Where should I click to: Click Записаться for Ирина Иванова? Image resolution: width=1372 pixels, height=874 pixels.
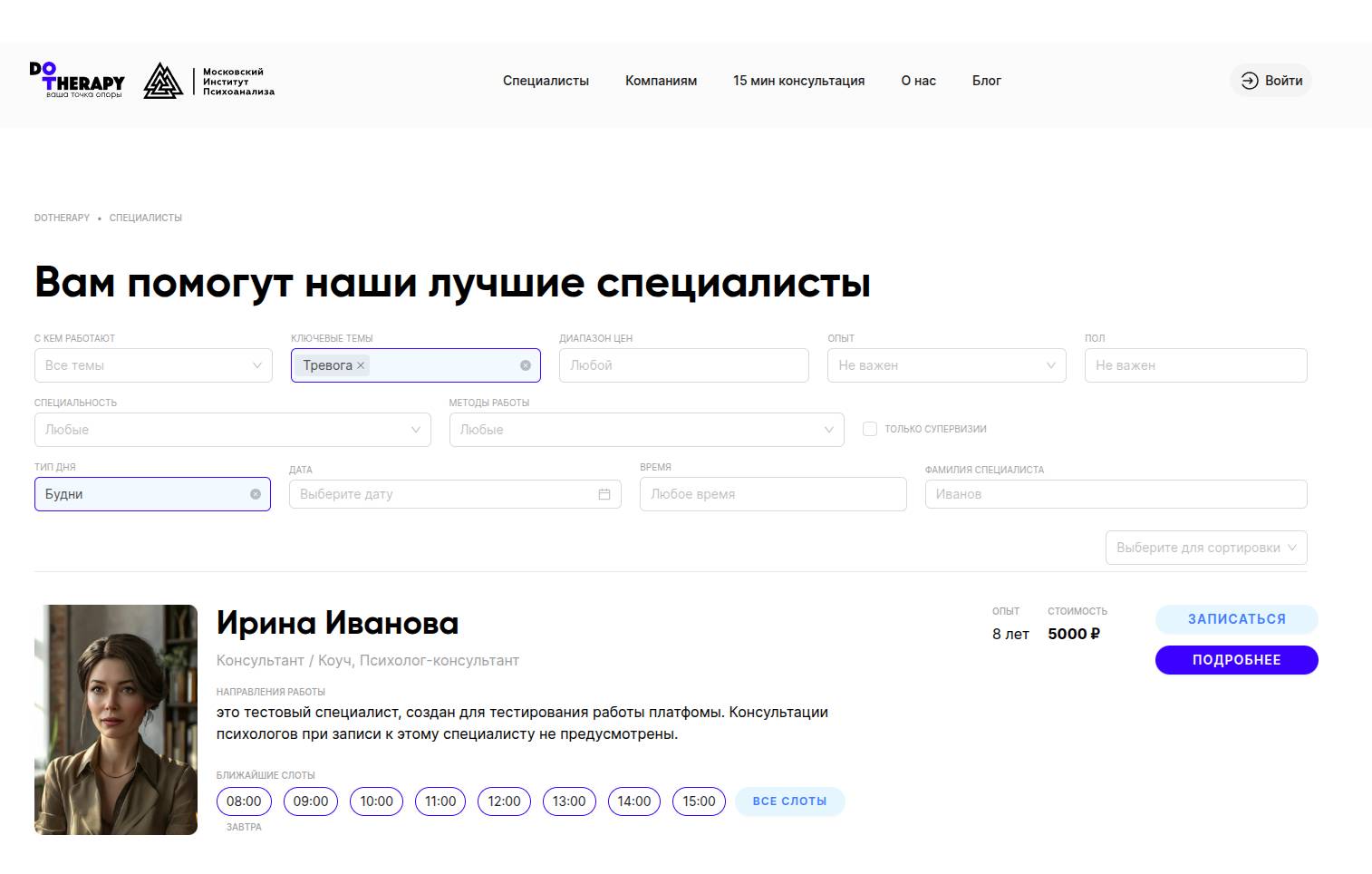[x=1237, y=619]
